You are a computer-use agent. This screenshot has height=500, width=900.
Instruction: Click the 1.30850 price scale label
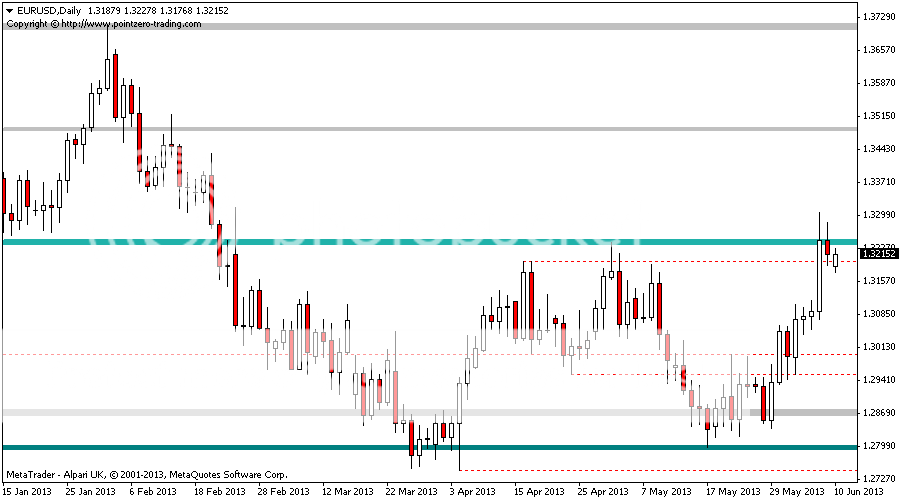(879, 313)
